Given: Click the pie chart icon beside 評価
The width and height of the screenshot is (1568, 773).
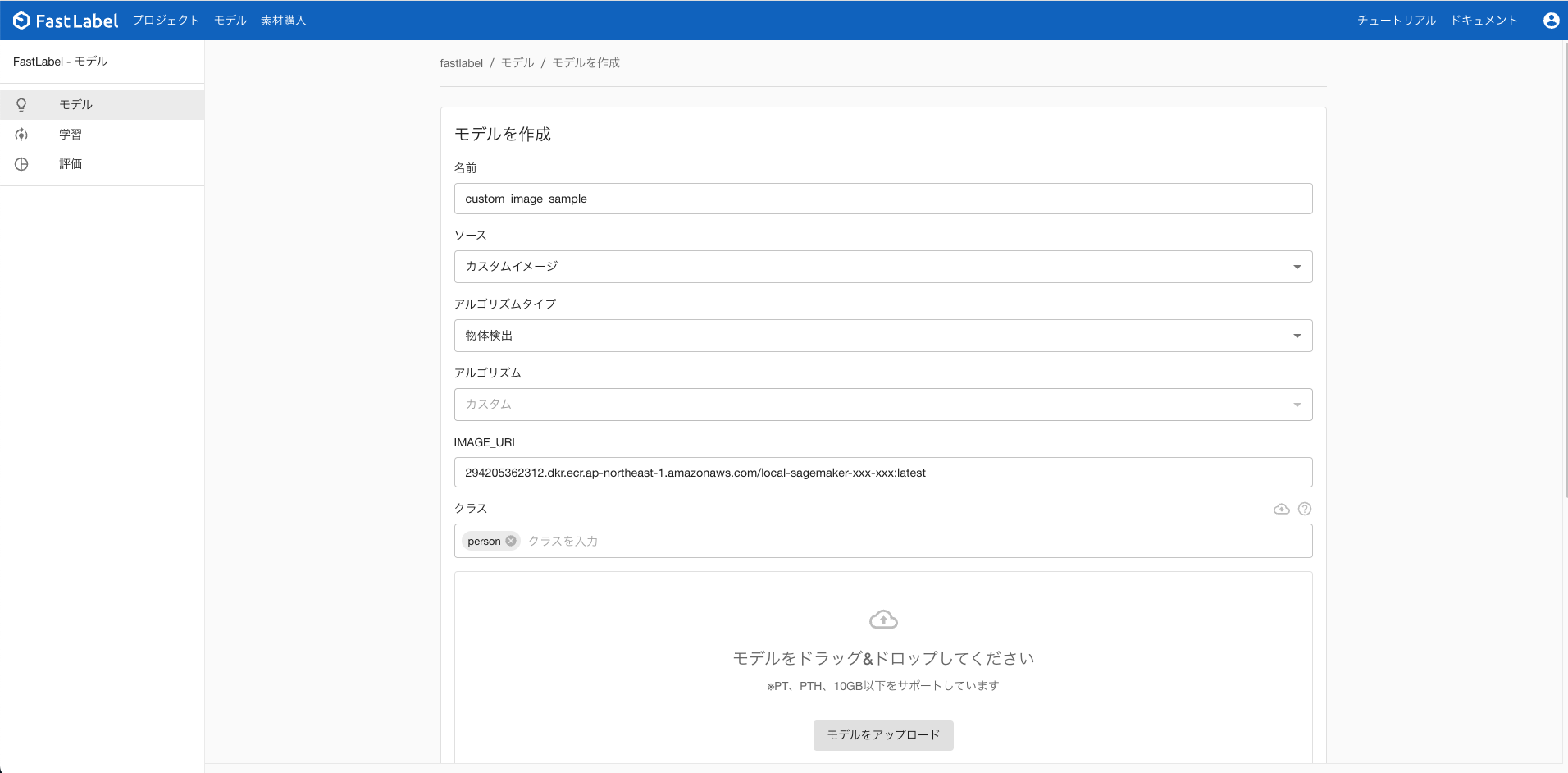Looking at the screenshot, I should pyautogui.click(x=21, y=164).
